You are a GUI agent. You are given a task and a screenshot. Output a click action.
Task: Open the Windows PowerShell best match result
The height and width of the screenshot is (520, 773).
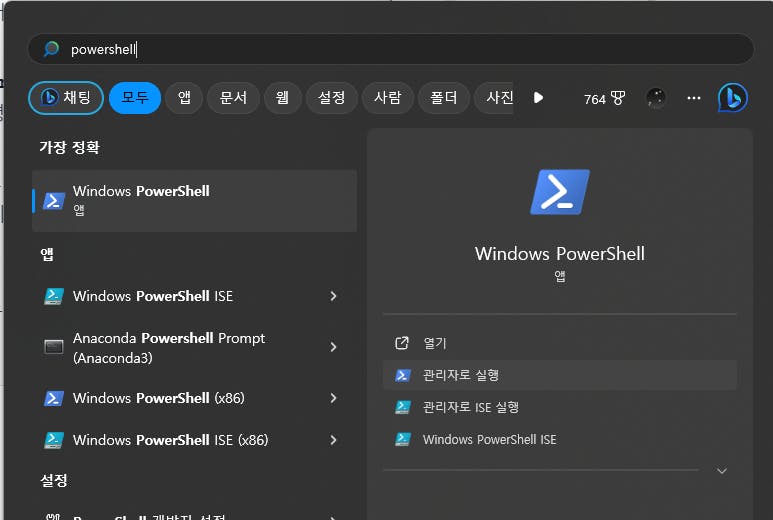click(x=194, y=201)
